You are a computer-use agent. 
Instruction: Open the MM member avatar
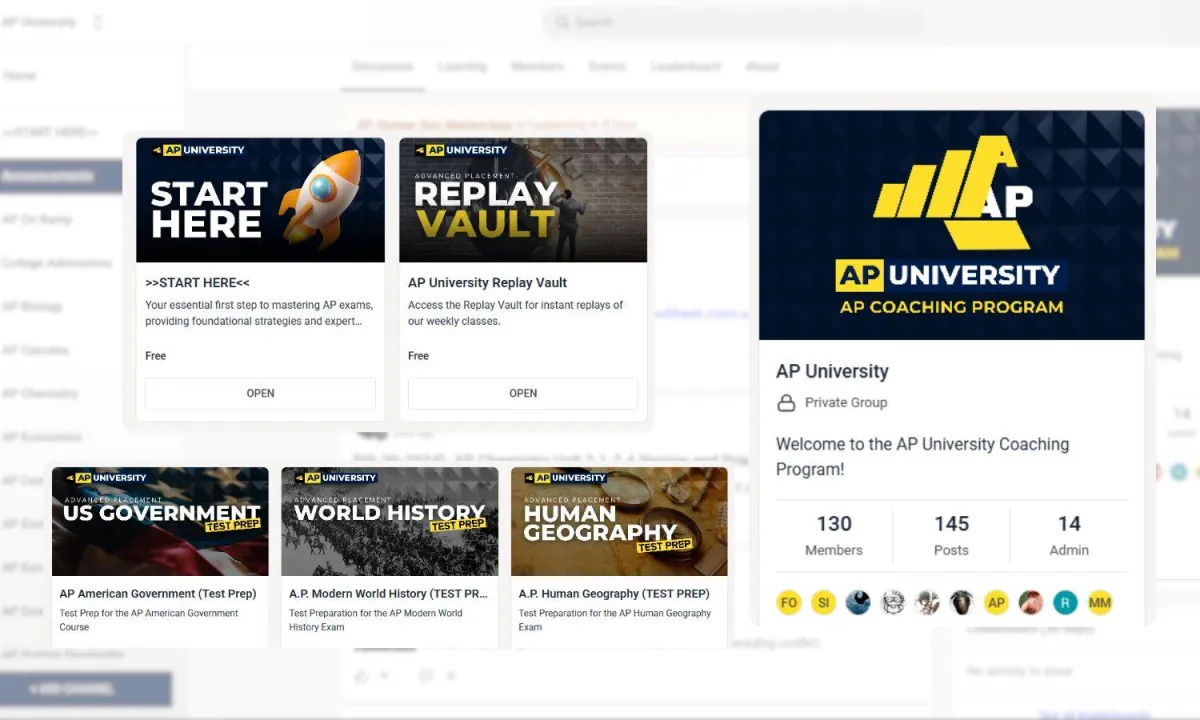tap(1100, 603)
